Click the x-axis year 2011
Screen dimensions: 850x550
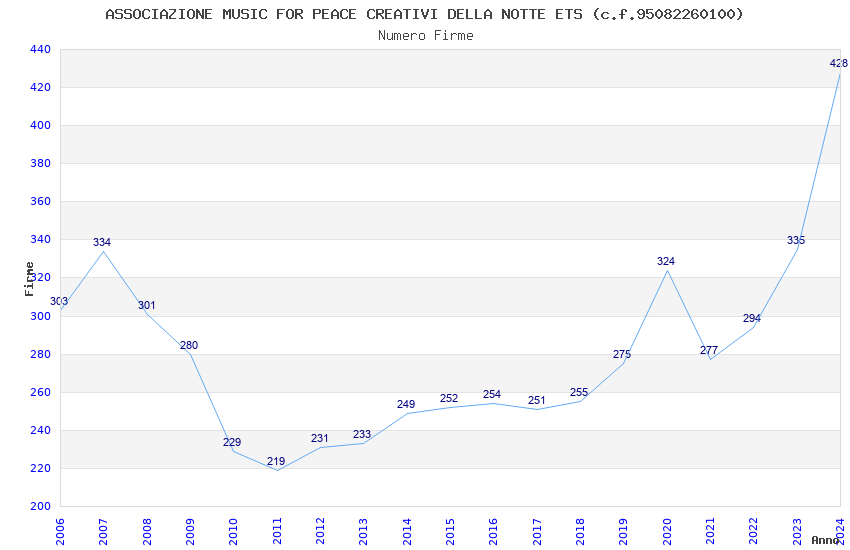click(277, 531)
